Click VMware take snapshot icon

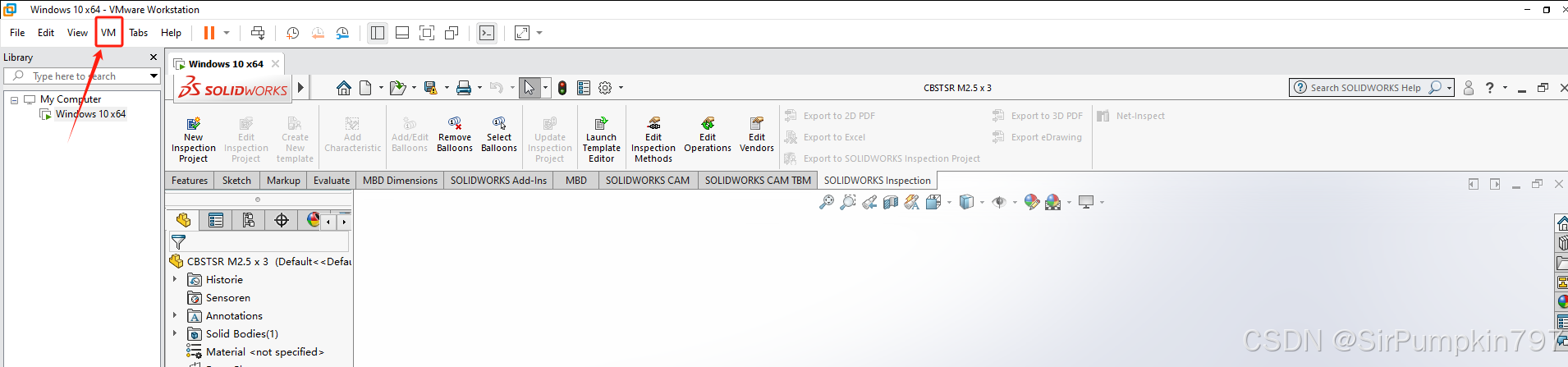point(292,33)
